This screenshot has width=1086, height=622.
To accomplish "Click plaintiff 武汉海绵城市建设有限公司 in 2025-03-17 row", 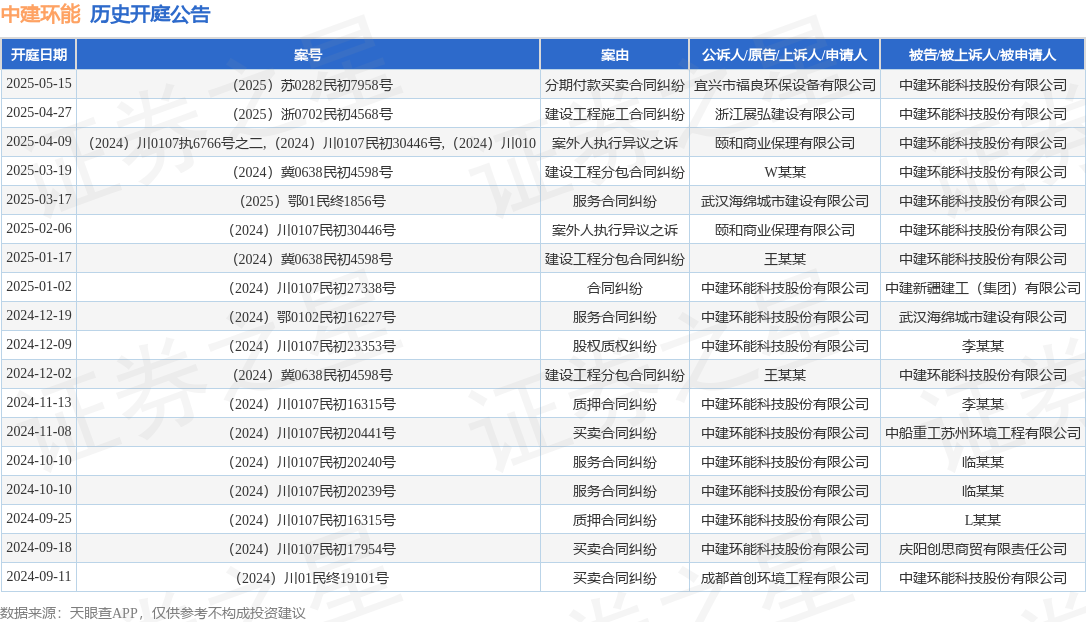I will click(x=785, y=202).
